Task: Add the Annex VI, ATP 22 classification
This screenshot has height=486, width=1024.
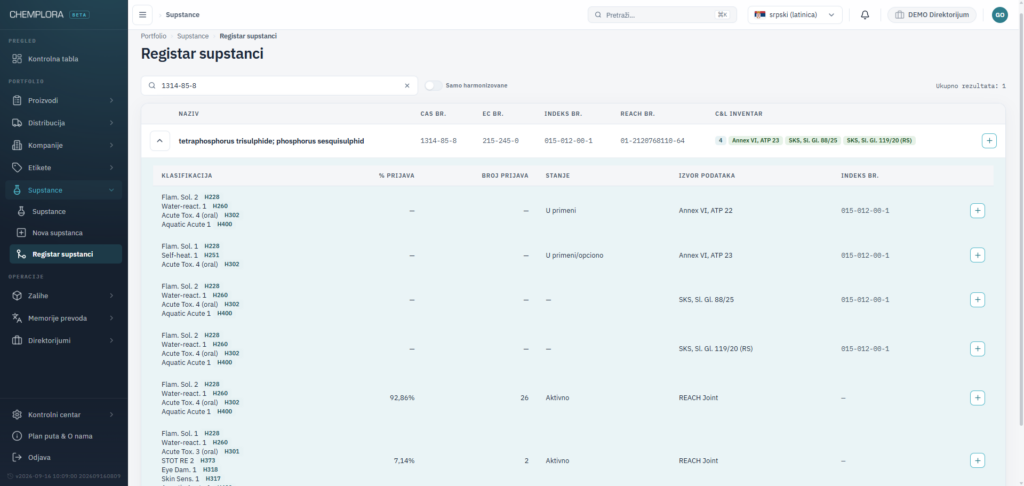Action: click(977, 210)
